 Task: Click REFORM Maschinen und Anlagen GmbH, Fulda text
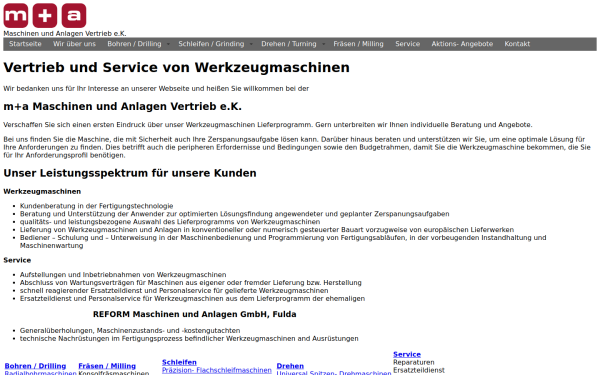(x=194, y=314)
